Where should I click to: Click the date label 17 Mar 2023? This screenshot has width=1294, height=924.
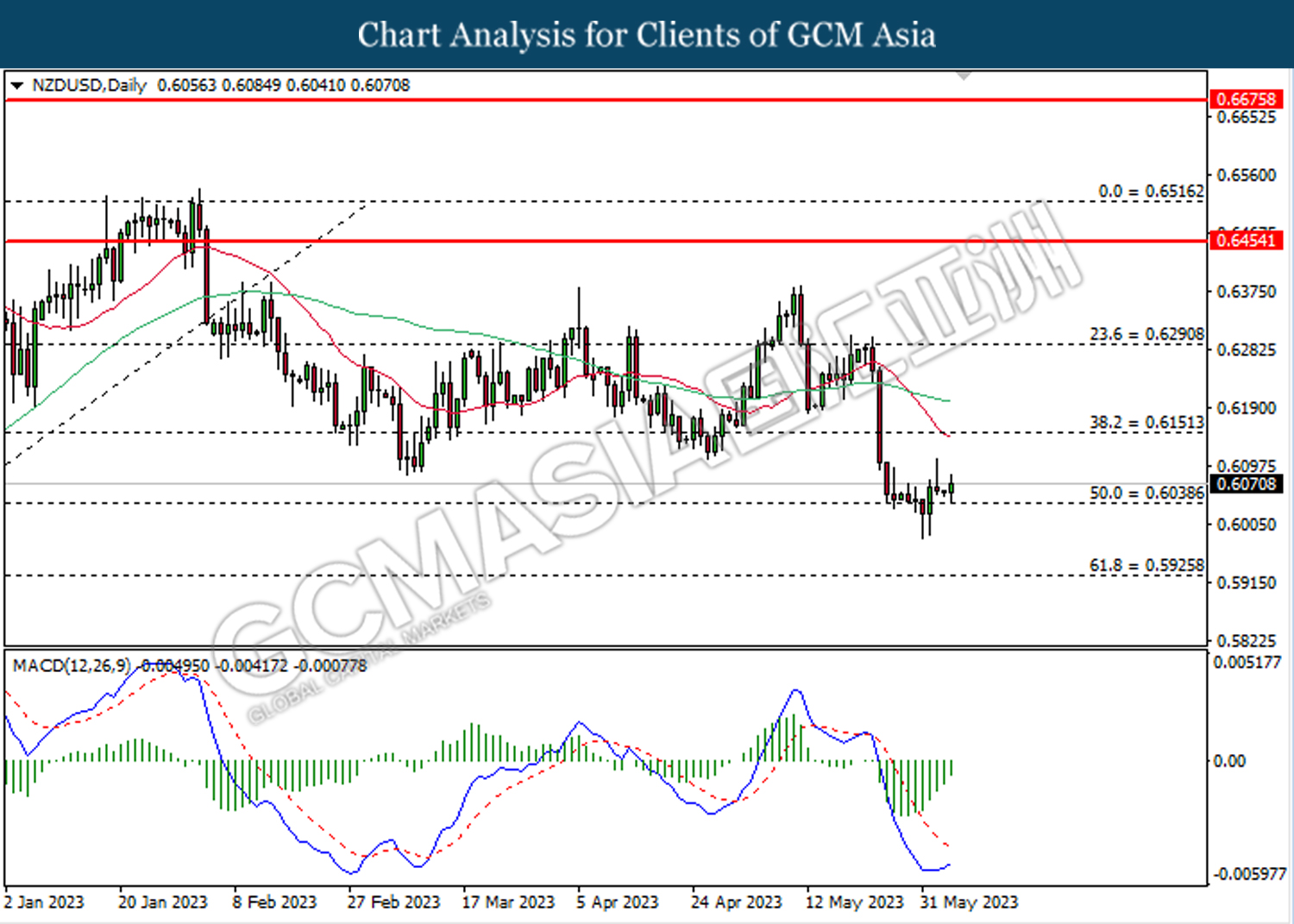point(508,902)
